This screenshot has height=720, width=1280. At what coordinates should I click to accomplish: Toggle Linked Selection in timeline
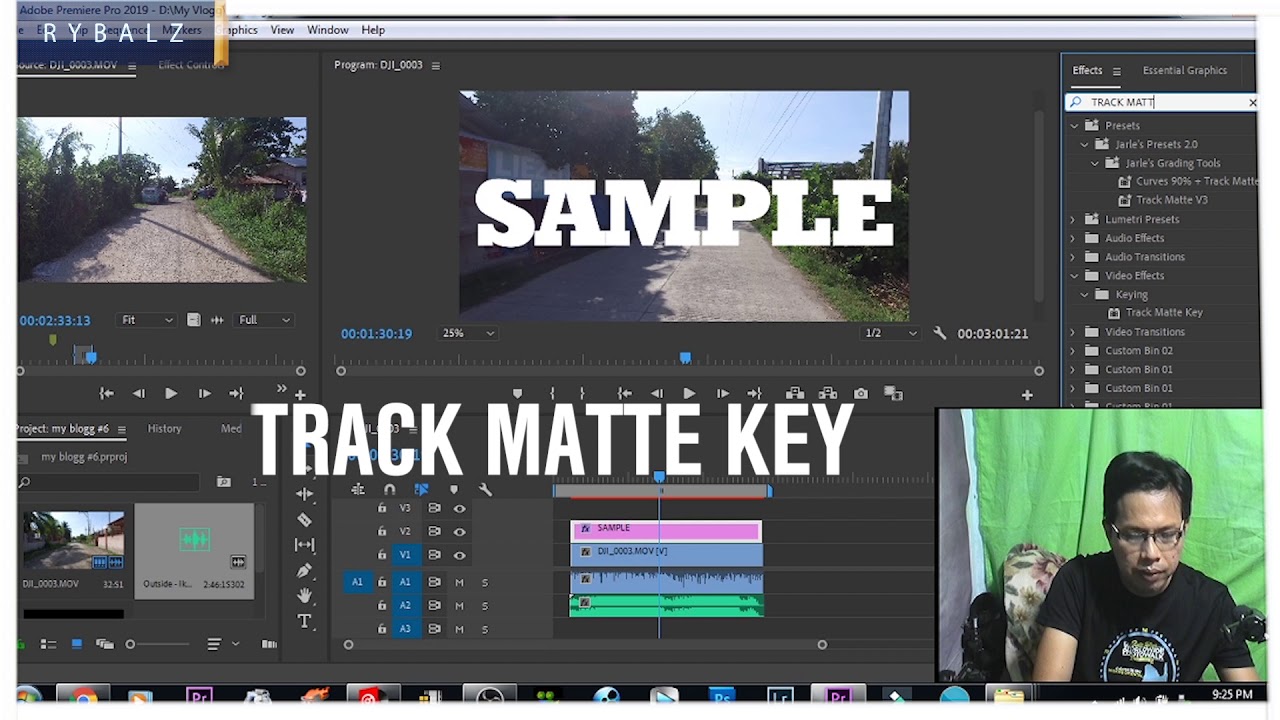point(421,489)
